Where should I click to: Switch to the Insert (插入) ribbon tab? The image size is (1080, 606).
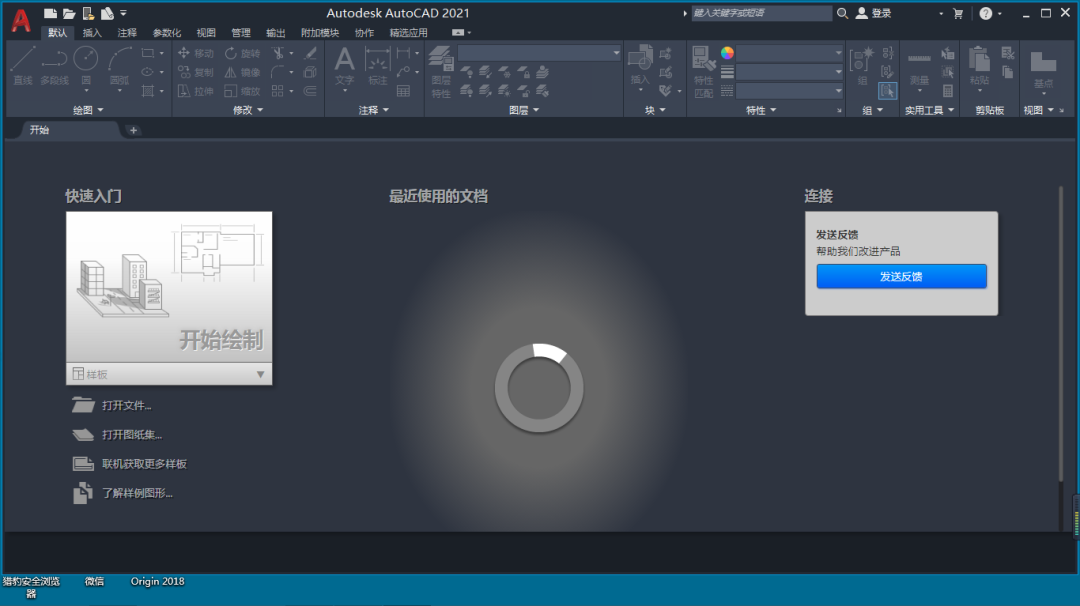92,32
